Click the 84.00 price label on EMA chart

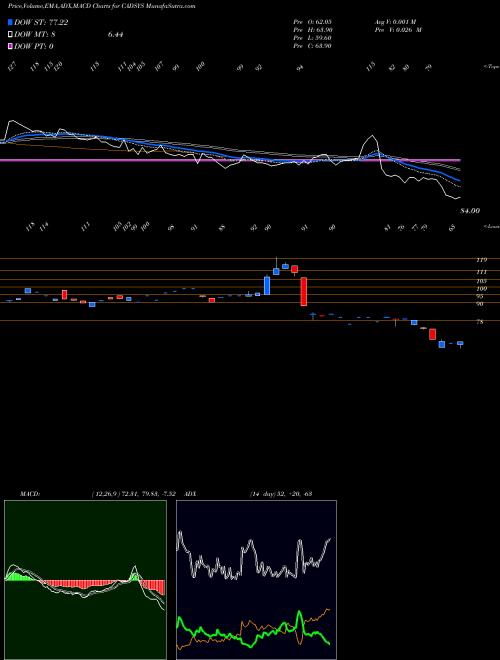pyautogui.click(x=470, y=211)
